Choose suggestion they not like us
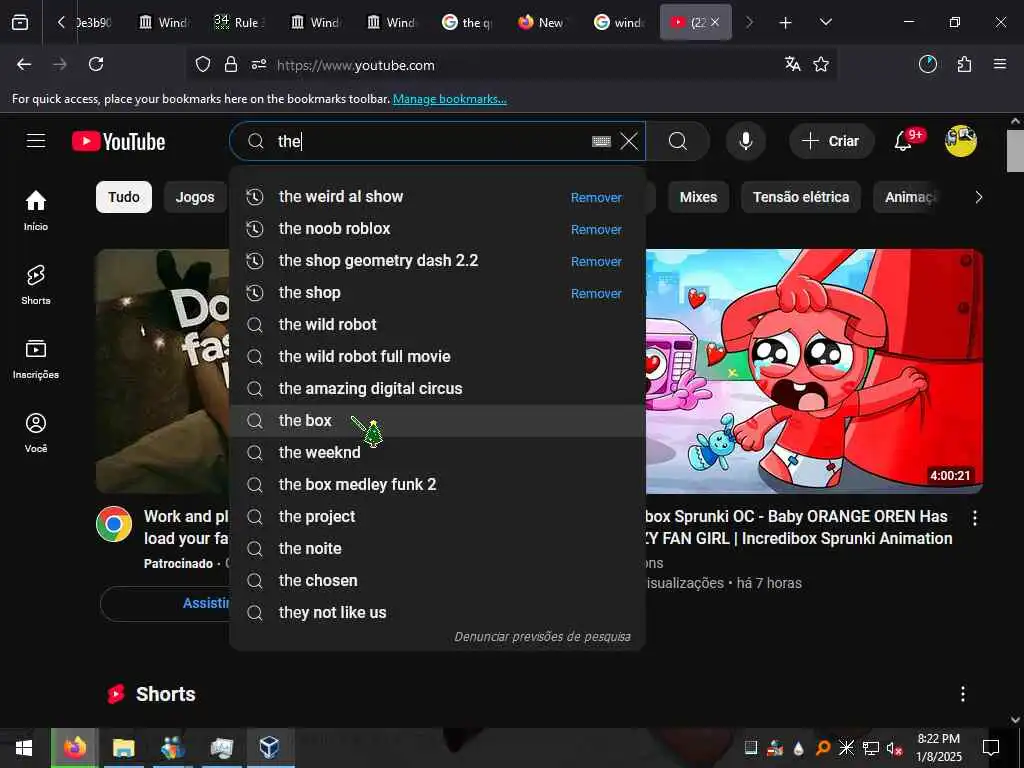Image resolution: width=1024 pixels, height=768 pixels. (x=437, y=613)
